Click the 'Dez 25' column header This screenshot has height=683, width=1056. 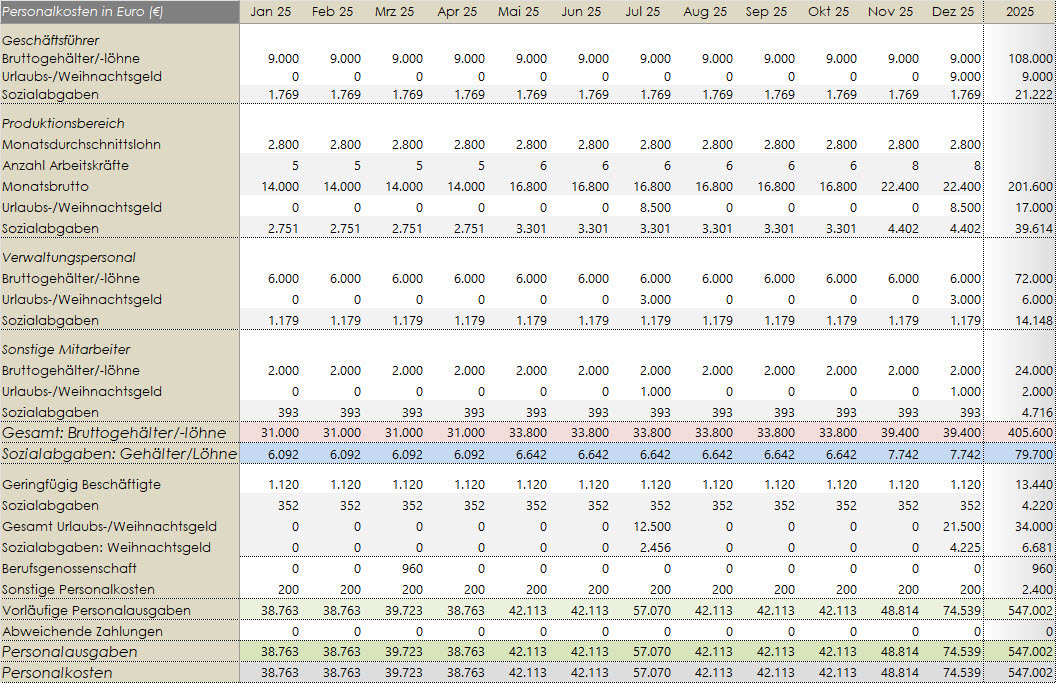tap(953, 11)
